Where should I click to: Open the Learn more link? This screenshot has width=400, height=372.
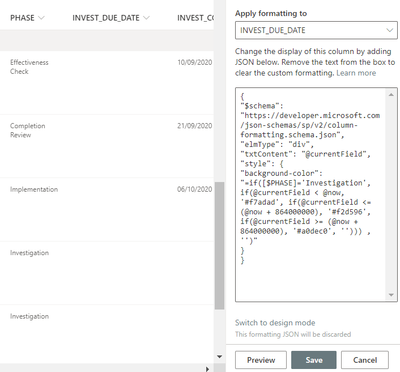[356, 73]
